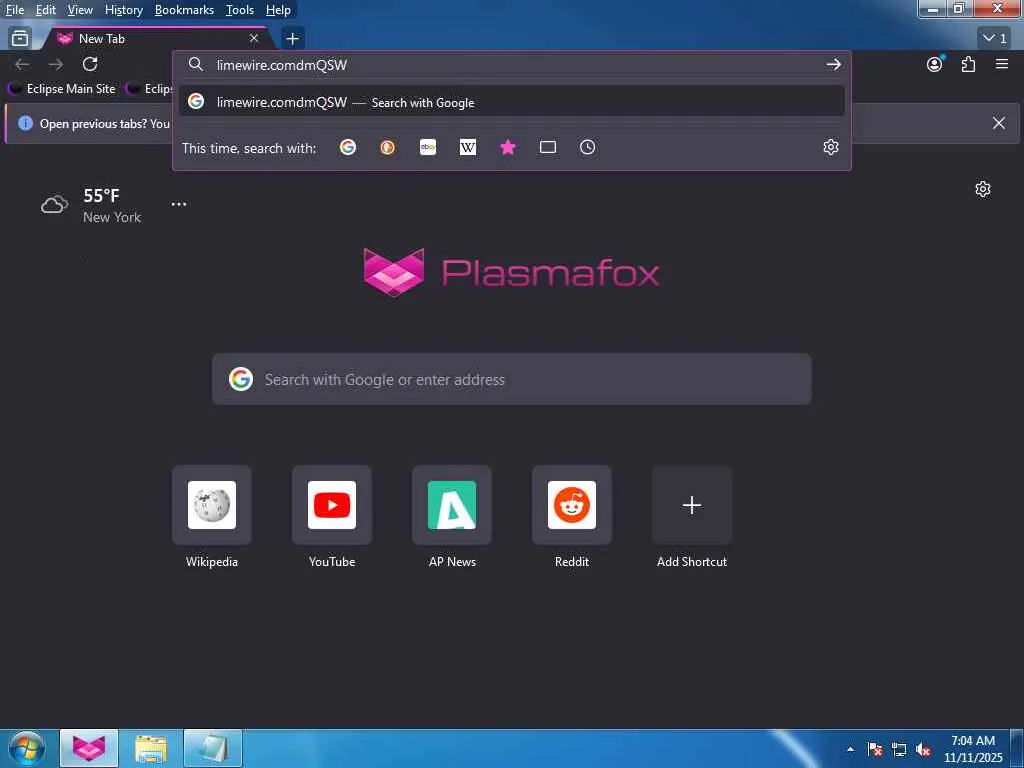Click Plasmafox icon in taskbar
The image size is (1024, 768).
[89, 748]
